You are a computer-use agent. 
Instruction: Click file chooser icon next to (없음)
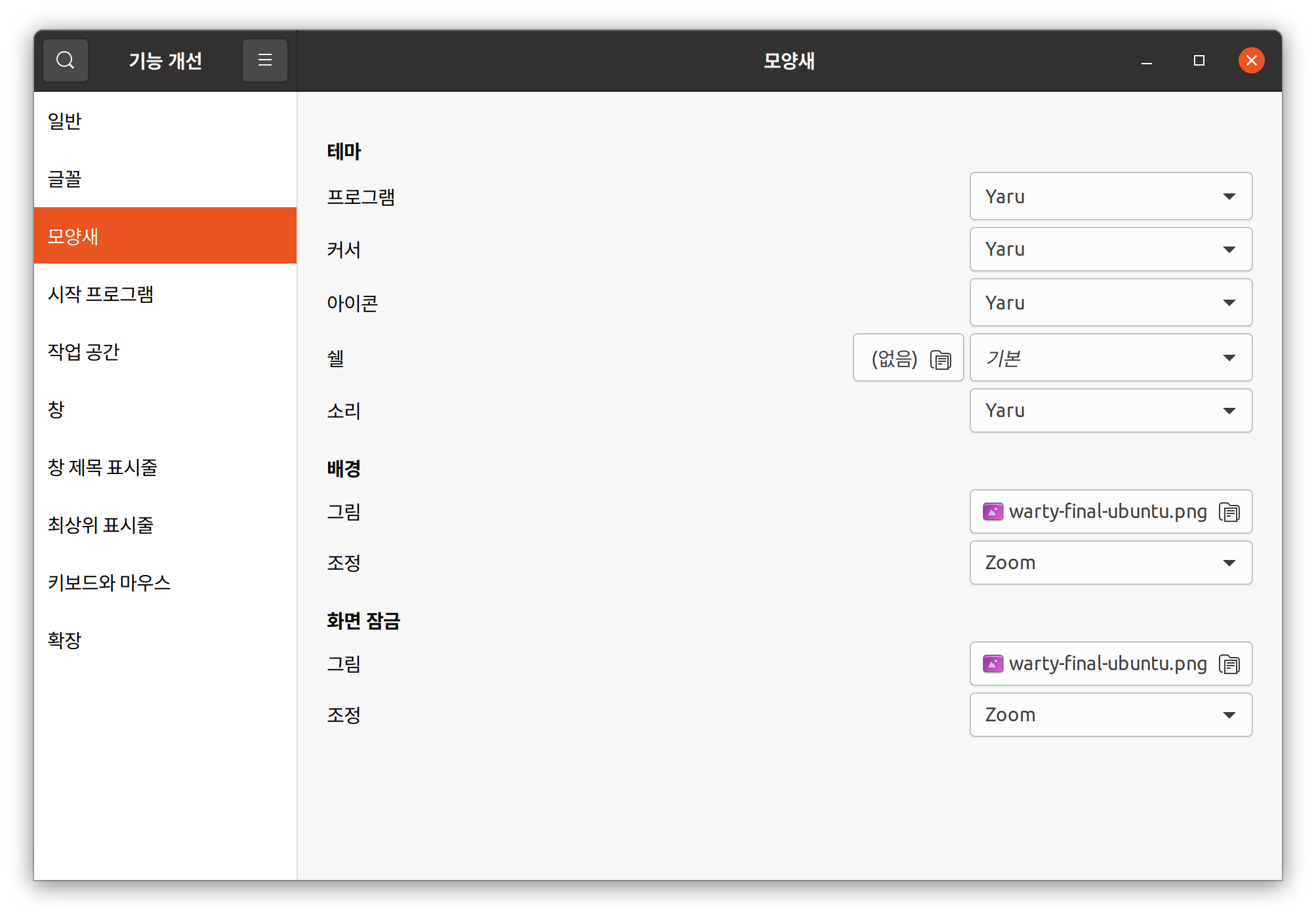click(940, 359)
